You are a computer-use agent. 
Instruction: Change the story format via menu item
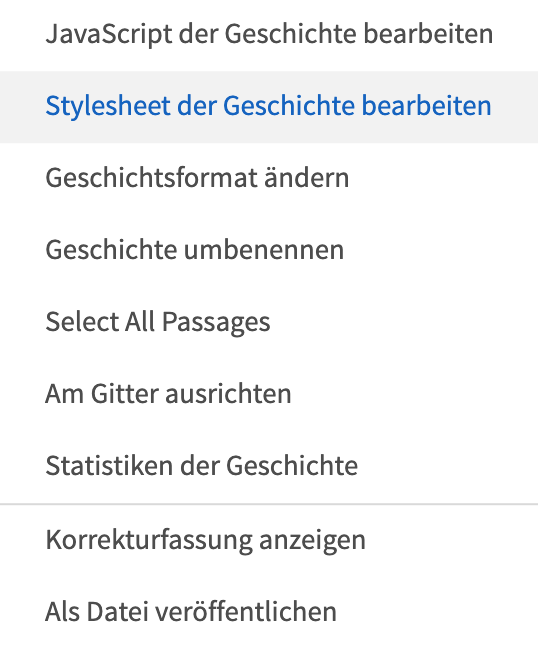pyautogui.click(x=269, y=179)
